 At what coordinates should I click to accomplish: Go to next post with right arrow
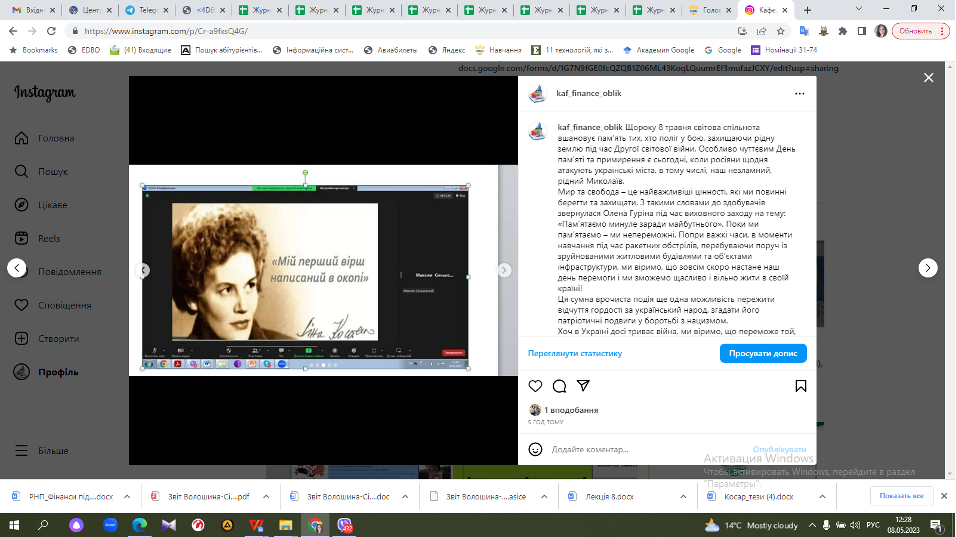tap(928, 268)
